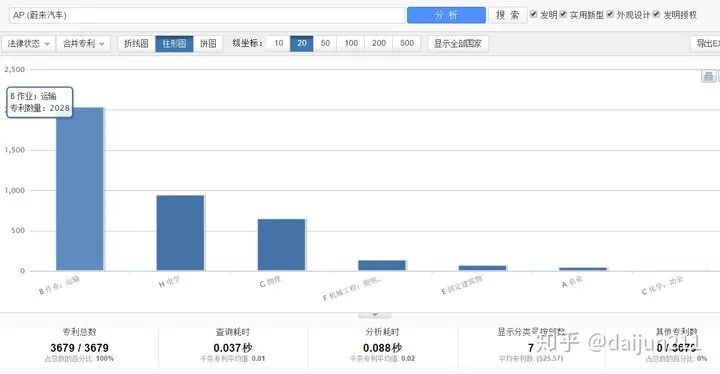Click the print chart icon
Image resolution: width=720 pixels, height=374 pixels.
tap(709, 76)
